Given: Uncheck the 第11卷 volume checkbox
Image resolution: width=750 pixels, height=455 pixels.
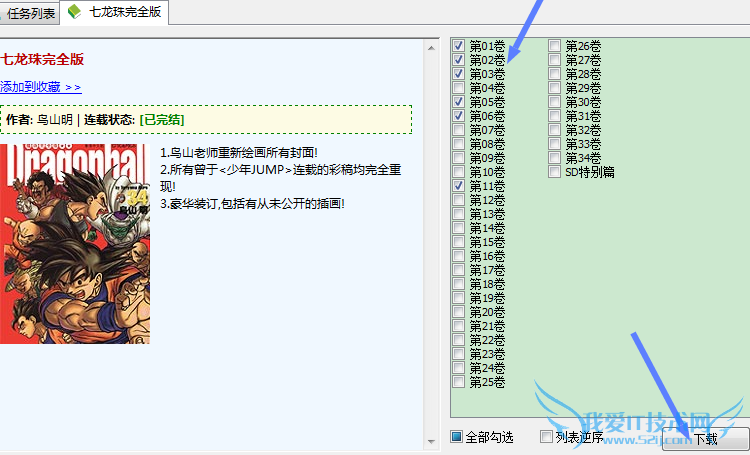Looking at the screenshot, I should [458, 186].
